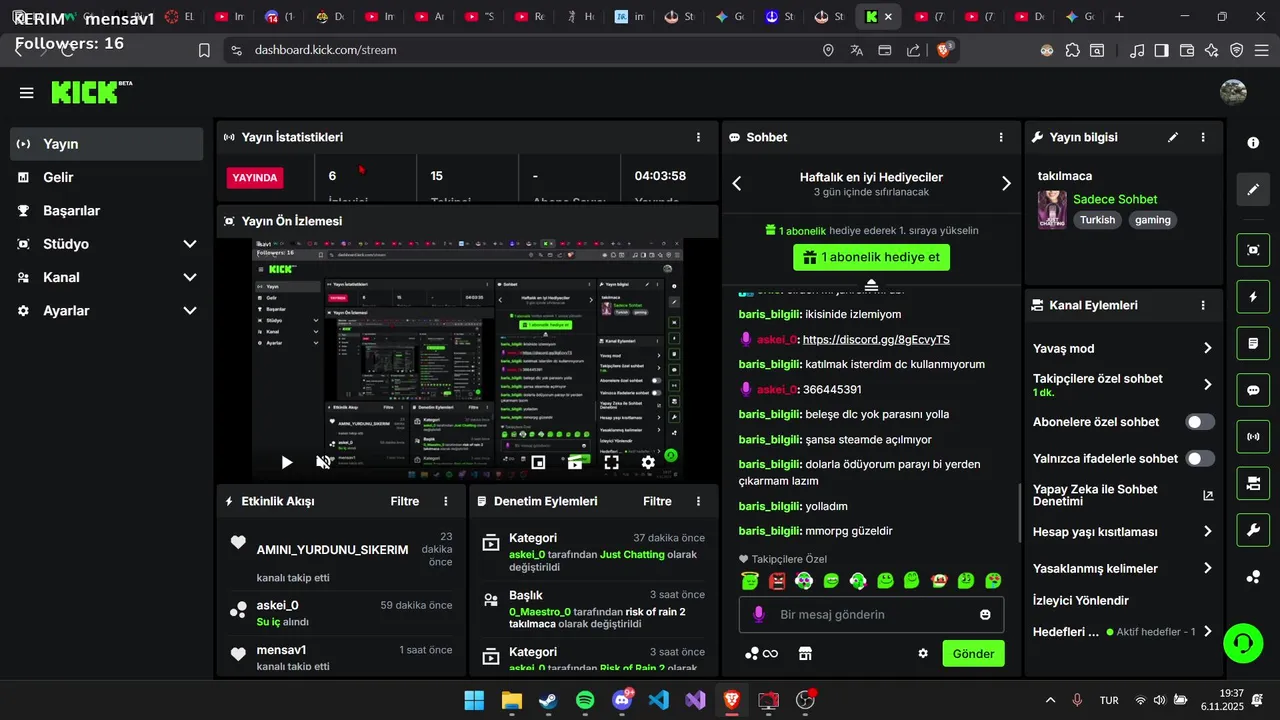Viewport: 1280px width, 720px height.
Task: Select the Turkish tag chip
Action: tap(1097, 220)
